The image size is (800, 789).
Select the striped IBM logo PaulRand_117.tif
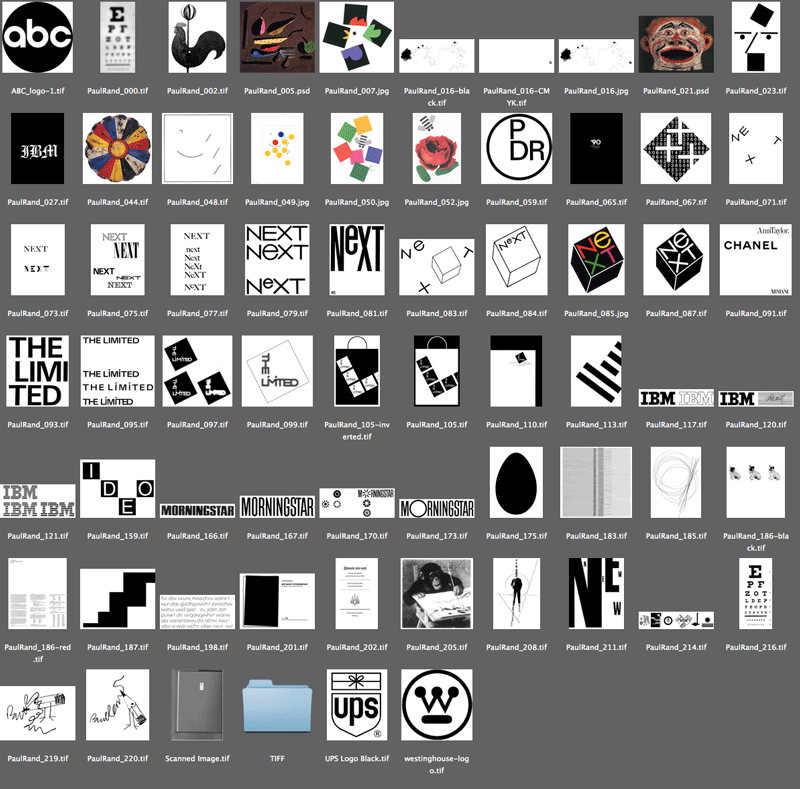[x=677, y=398]
